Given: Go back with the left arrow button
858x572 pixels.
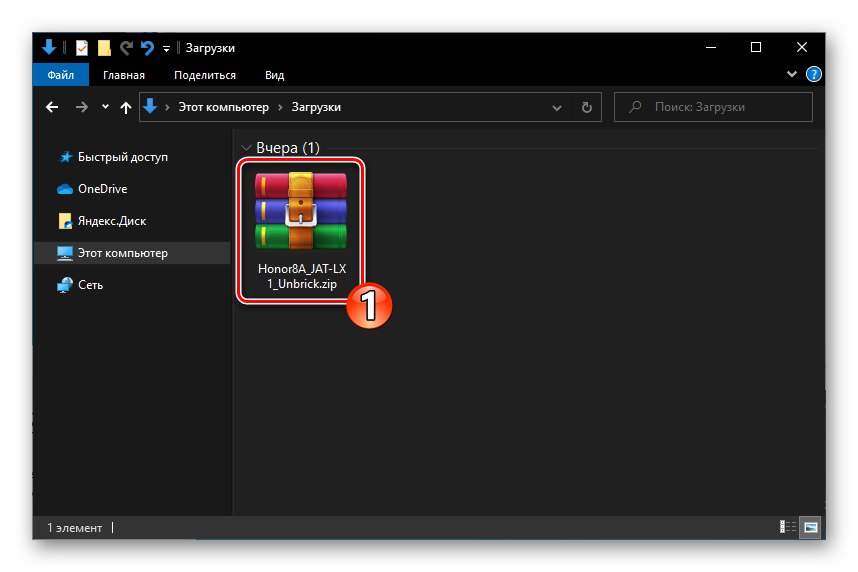Looking at the screenshot, I should (x=52, y=107).
